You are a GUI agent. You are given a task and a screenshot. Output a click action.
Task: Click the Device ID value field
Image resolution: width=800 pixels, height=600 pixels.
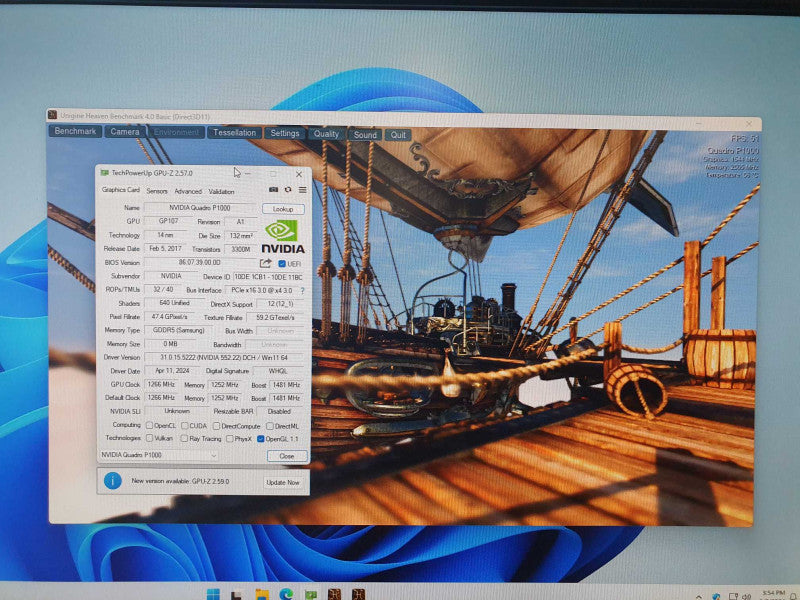tap(269, 277)
